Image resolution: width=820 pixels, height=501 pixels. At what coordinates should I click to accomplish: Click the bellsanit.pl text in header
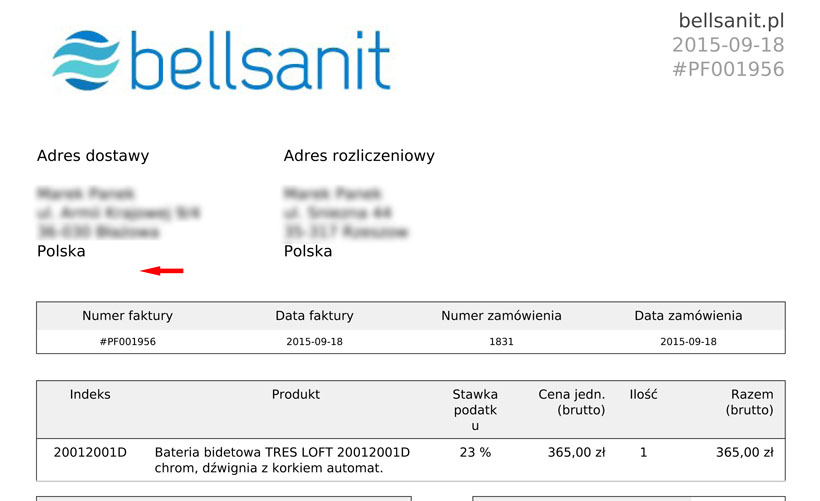(x=731, y=21)
